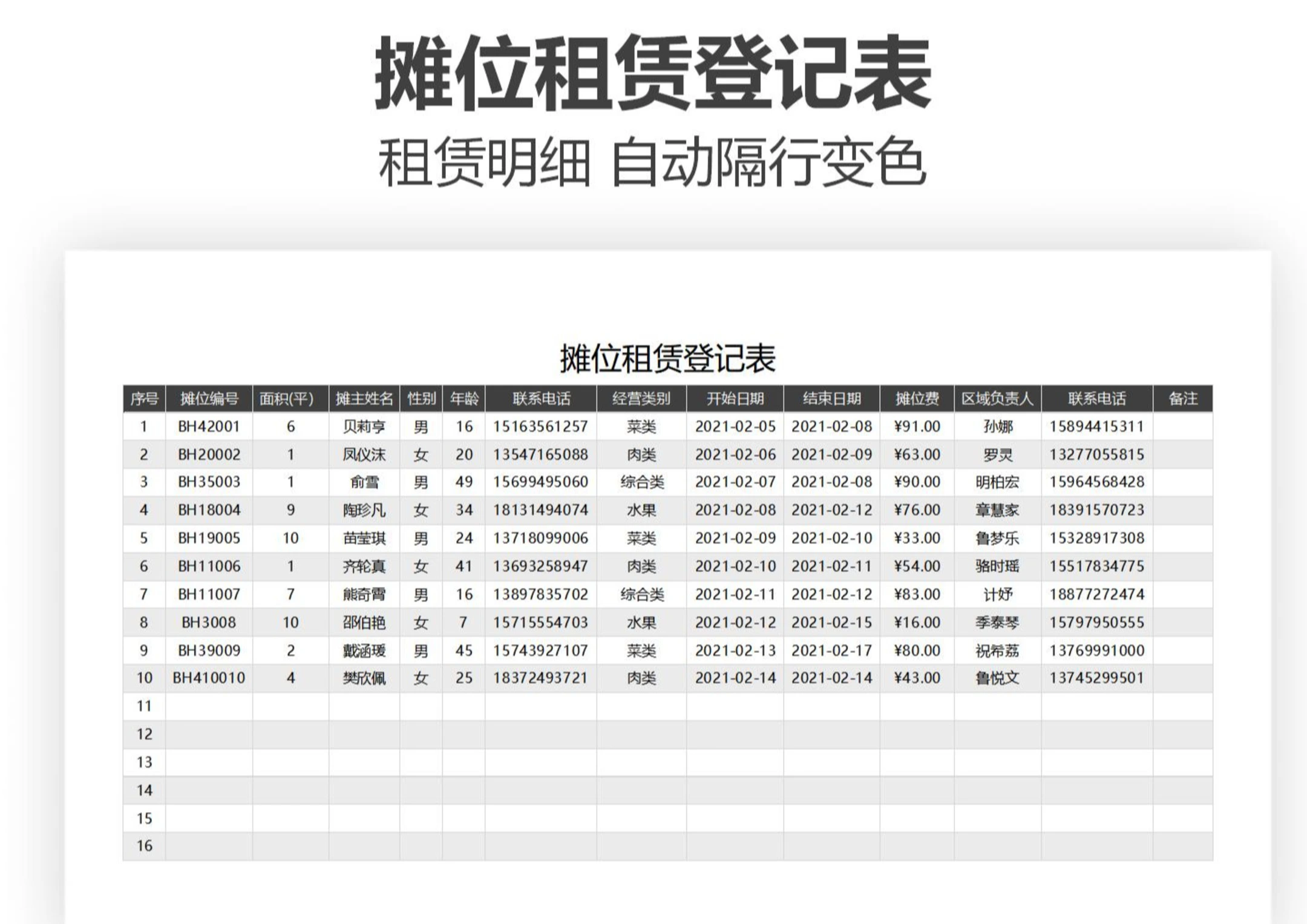Image resolution: width=1307 pixels, height=924 pixels.
Task: Select the fee cell ¥90.00
Action: click(917, 482)
